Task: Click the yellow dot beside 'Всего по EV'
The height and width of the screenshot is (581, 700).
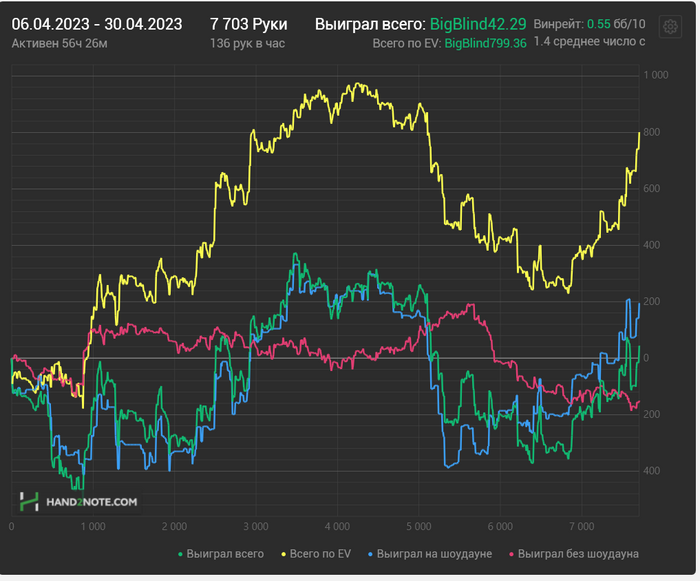Action: 283,554
